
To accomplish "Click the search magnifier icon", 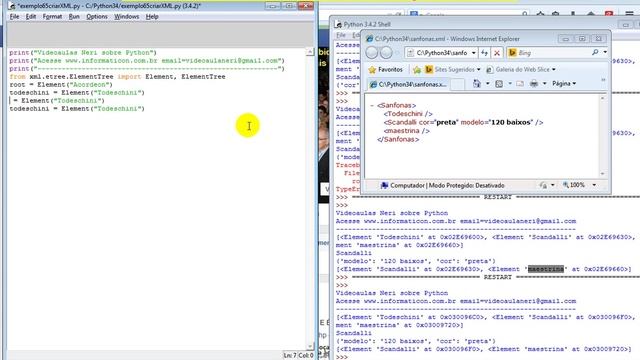I will (595, 52).
